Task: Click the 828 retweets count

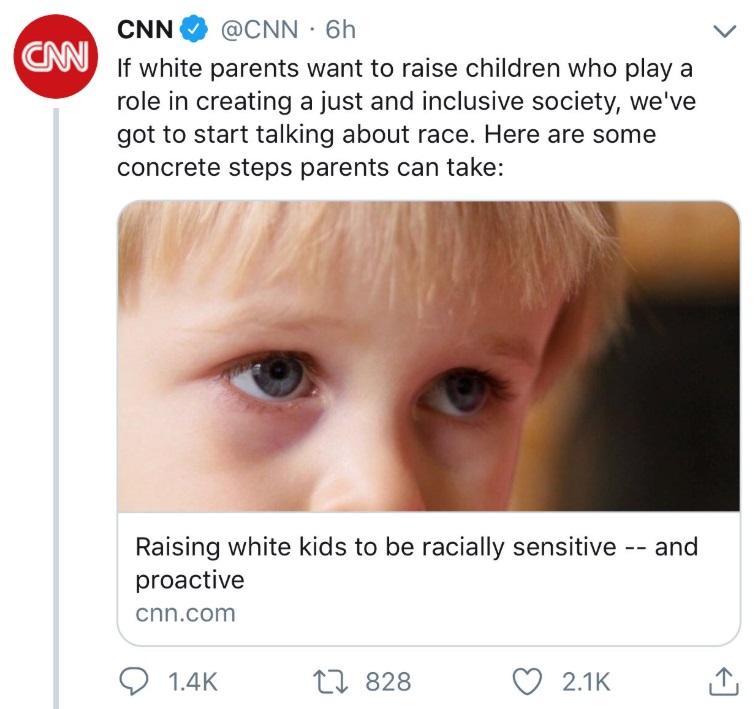Action: (x=388, y=682)
